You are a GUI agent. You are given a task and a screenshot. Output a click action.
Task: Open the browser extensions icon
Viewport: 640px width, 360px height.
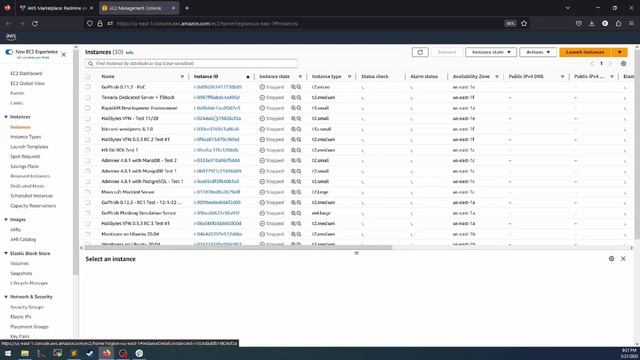coord(618,24)
